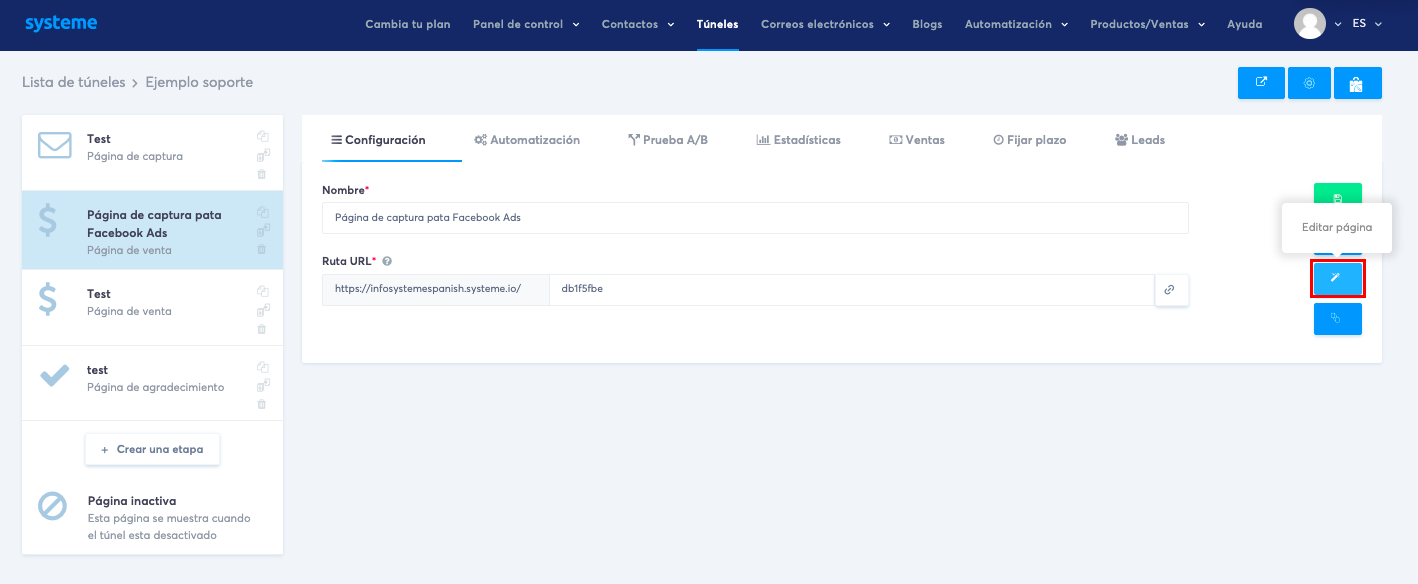The width and height of the screenshot is (1418, 584).
Task: Copy the page URL with the chain link icon
Action: (x=1171, y=290)
